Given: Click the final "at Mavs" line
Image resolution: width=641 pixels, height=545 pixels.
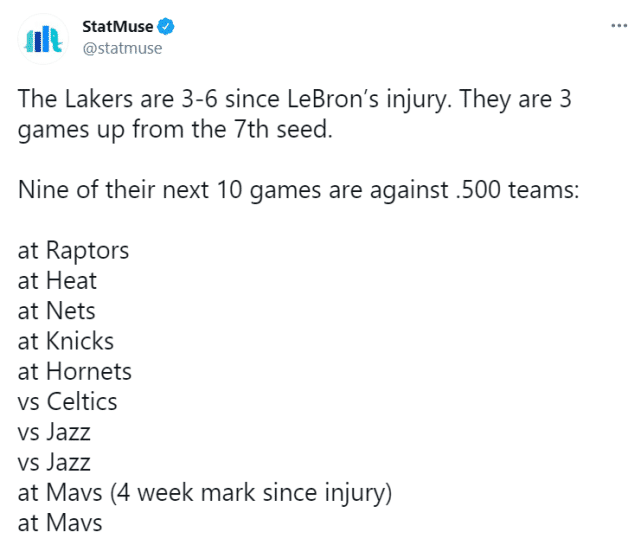Looking at the screenshot, I should (59, 522).
